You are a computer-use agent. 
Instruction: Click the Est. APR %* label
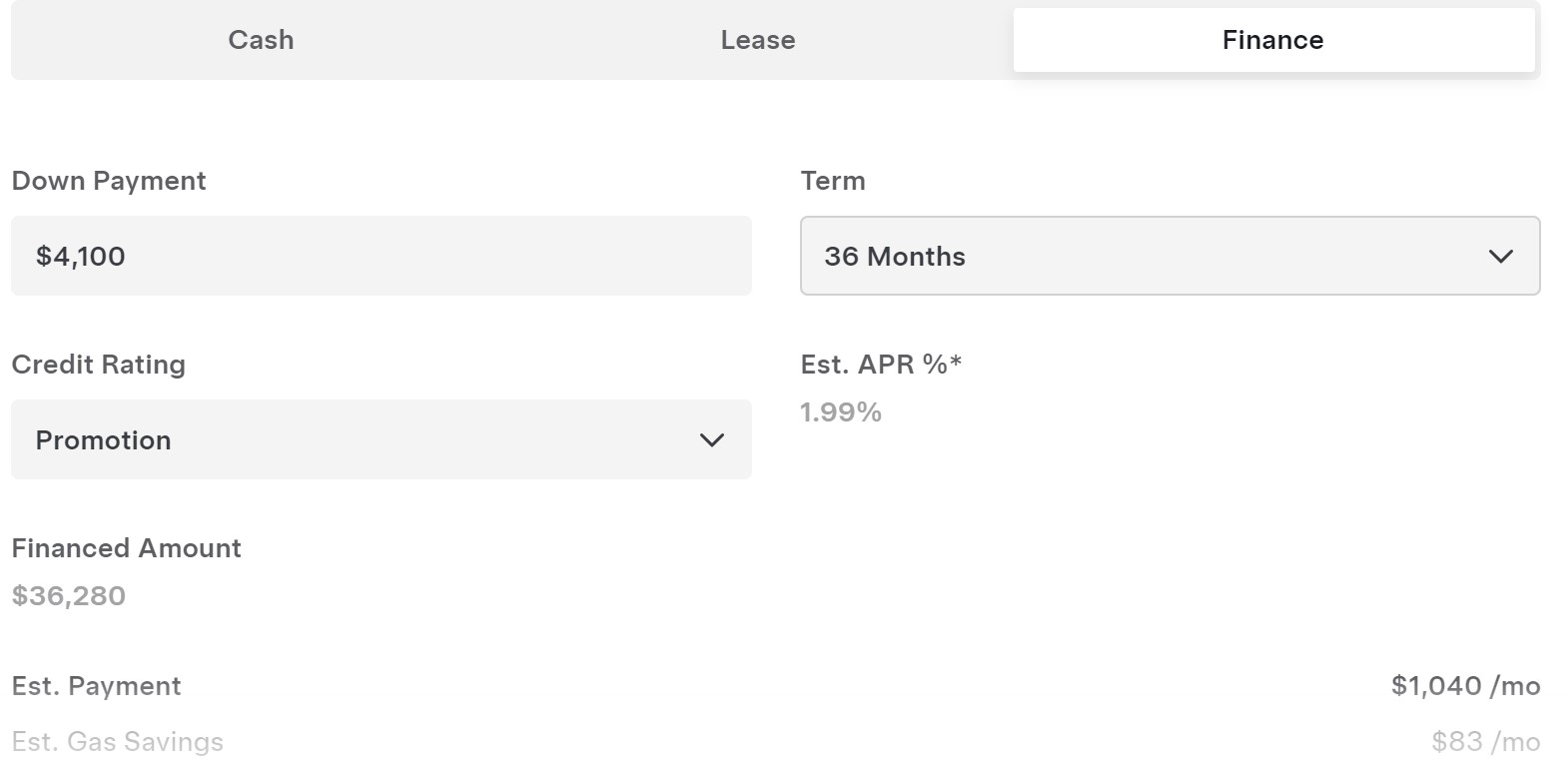click(874, 365)
